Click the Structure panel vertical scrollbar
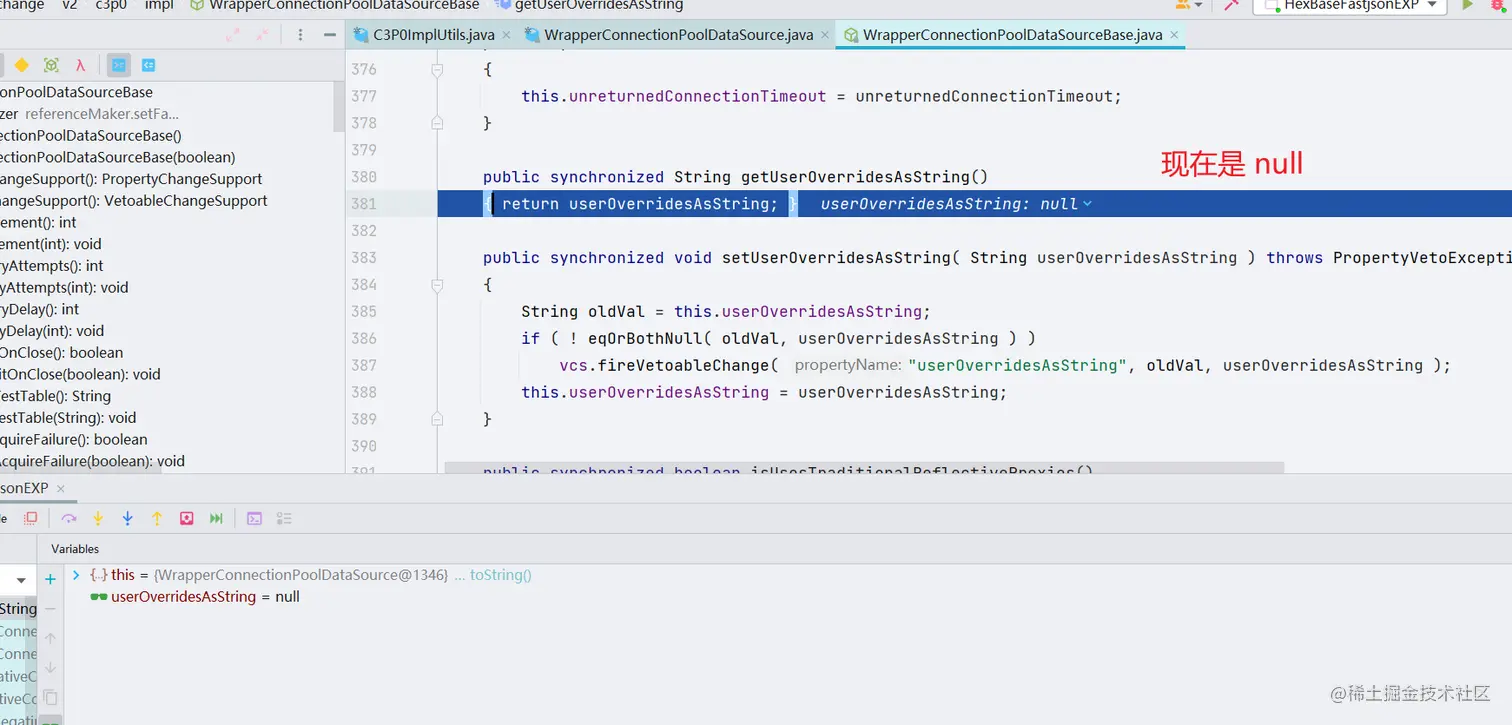The height and width of the screenshot is (725, 1512). [x=339, y=107]
